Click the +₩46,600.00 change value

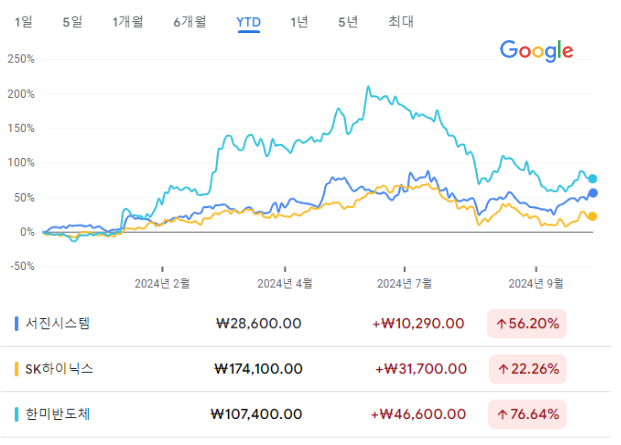[x=418, y=414]
